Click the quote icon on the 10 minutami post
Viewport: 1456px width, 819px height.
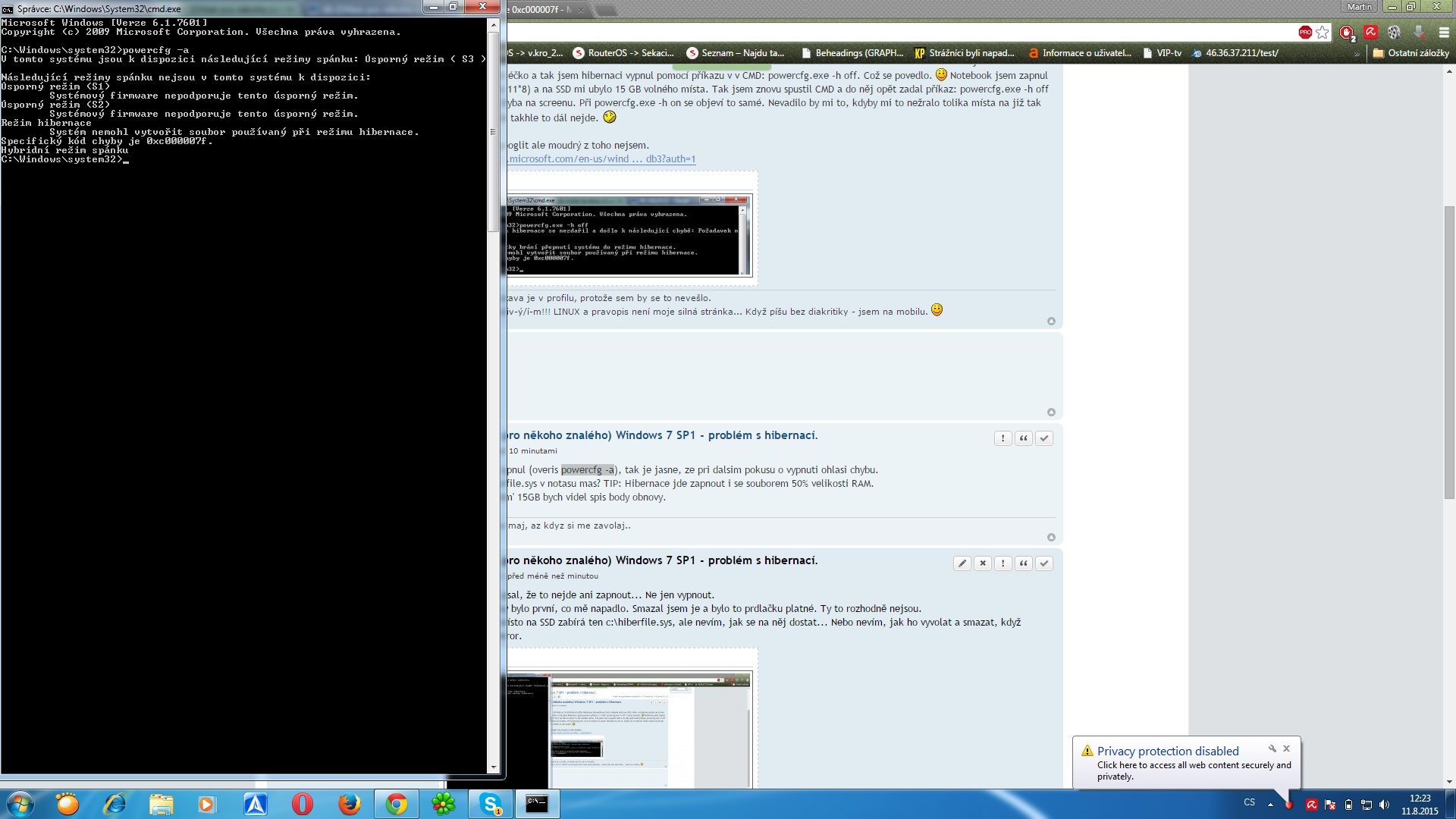1023,438
